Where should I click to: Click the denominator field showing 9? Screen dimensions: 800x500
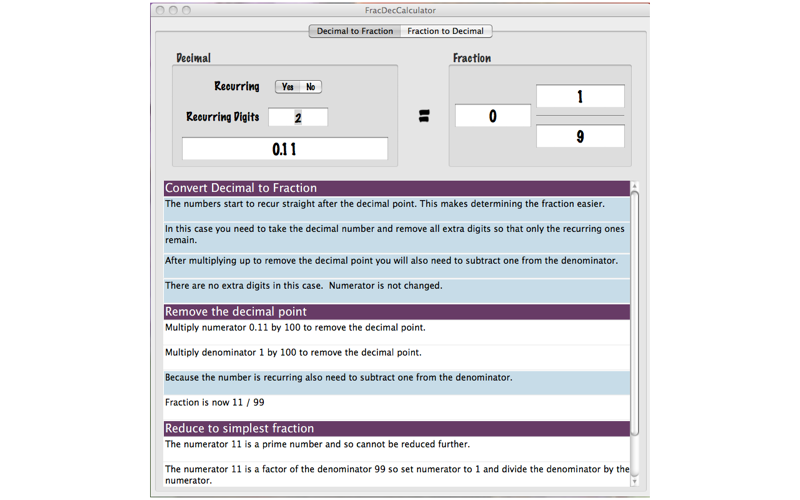[x=580, y=136]
